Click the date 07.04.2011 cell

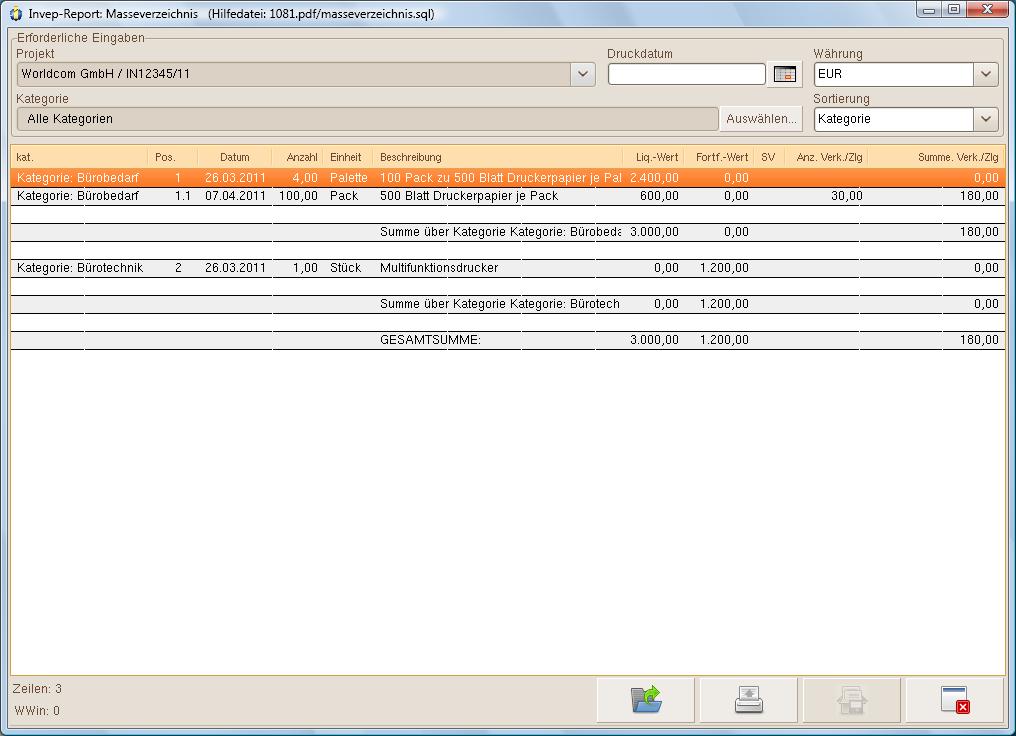click(x=235, y=196)
